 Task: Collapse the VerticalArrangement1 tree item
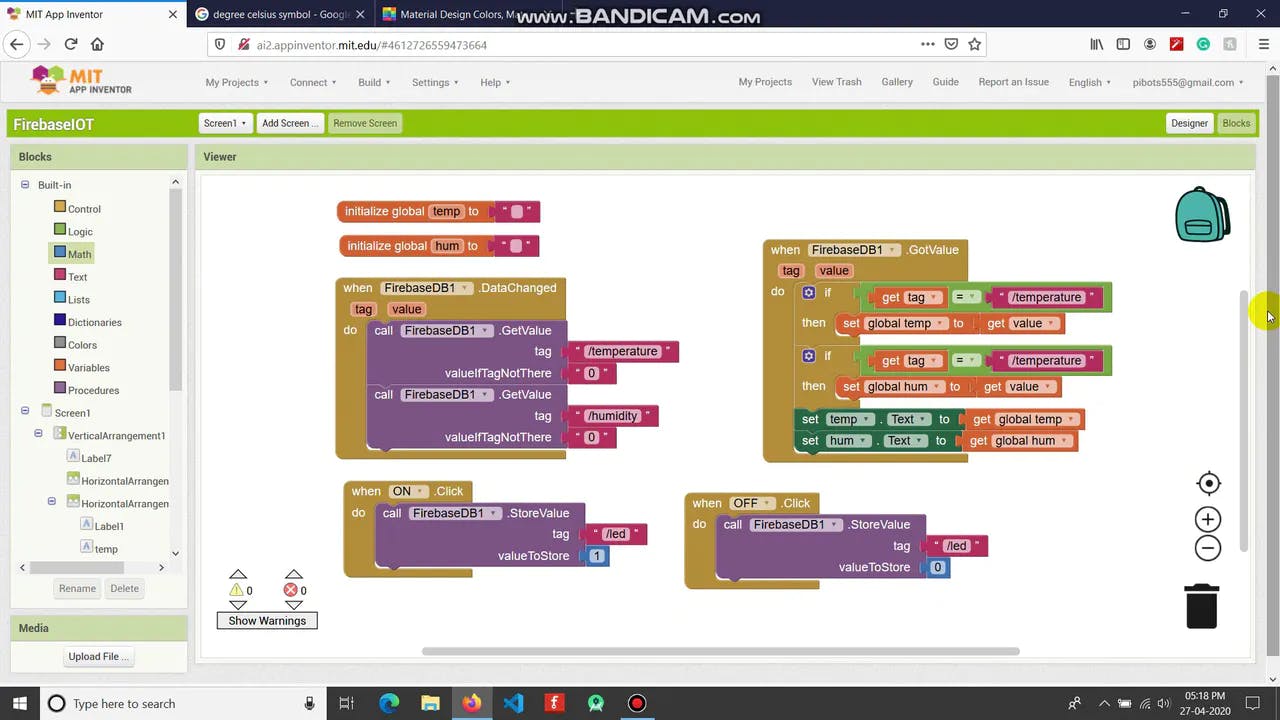tap(38, 435)
